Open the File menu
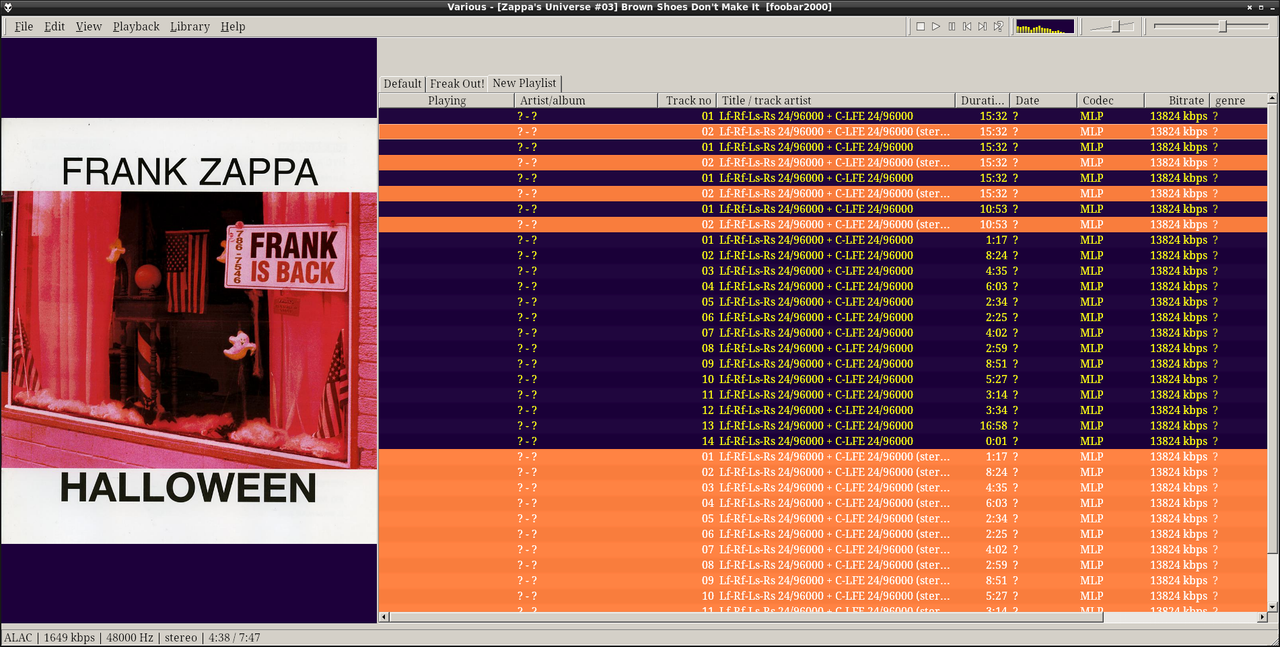Screen dimensions: 1280x647 [x=24, y=27]
